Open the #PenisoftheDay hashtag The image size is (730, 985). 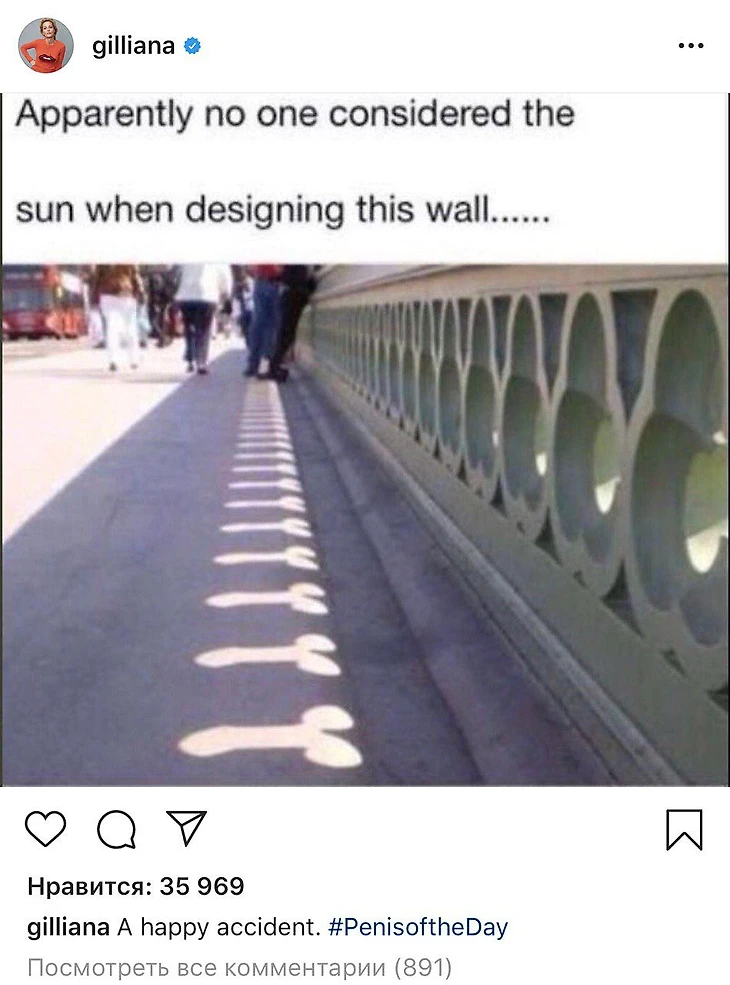click(x=418, y=927)
